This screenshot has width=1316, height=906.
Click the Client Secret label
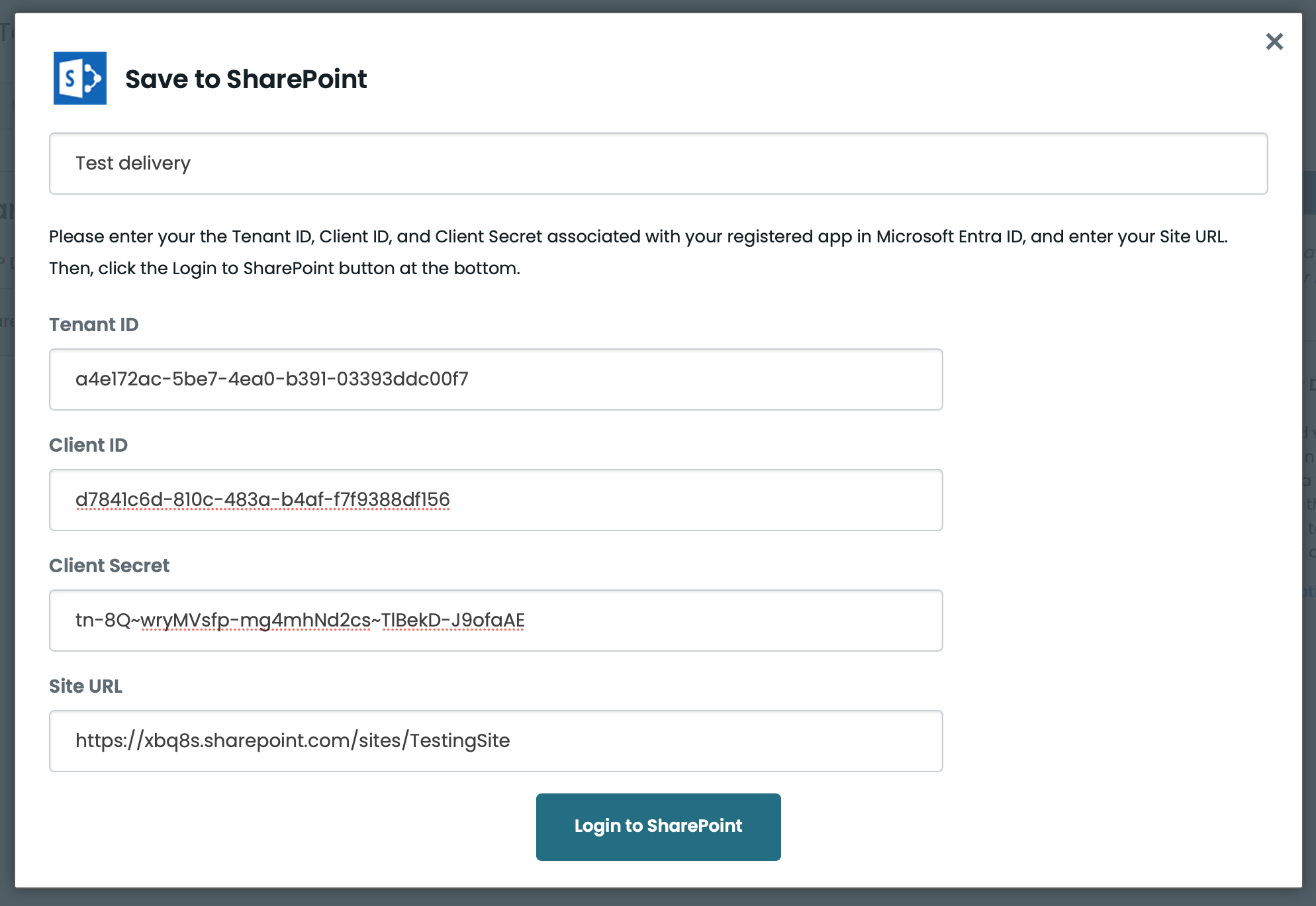point(109,566)
